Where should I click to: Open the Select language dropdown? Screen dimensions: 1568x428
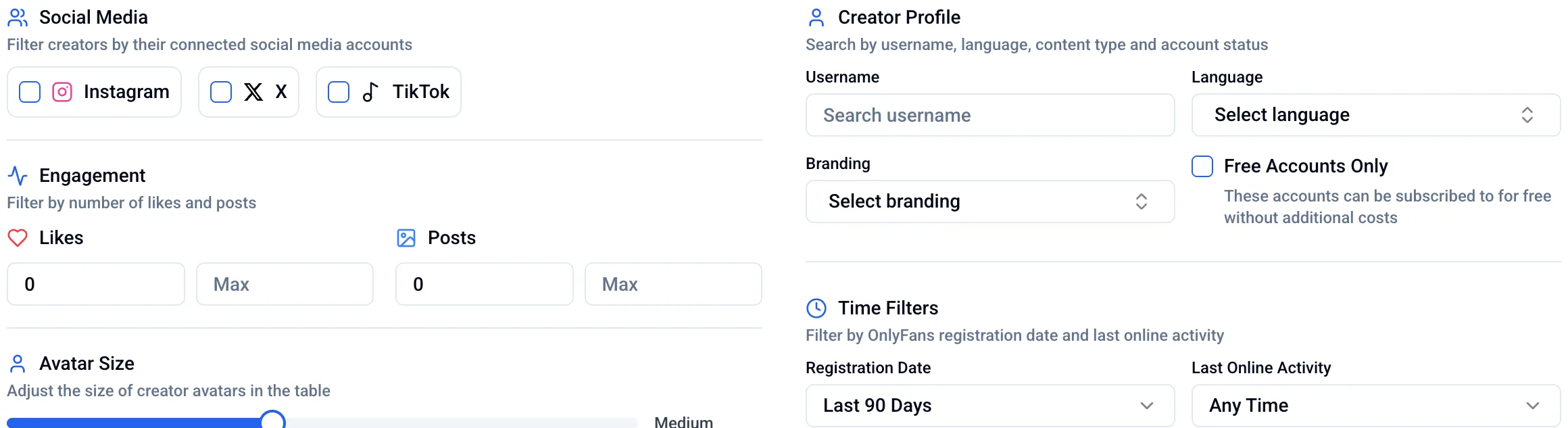coord(1375,115)
